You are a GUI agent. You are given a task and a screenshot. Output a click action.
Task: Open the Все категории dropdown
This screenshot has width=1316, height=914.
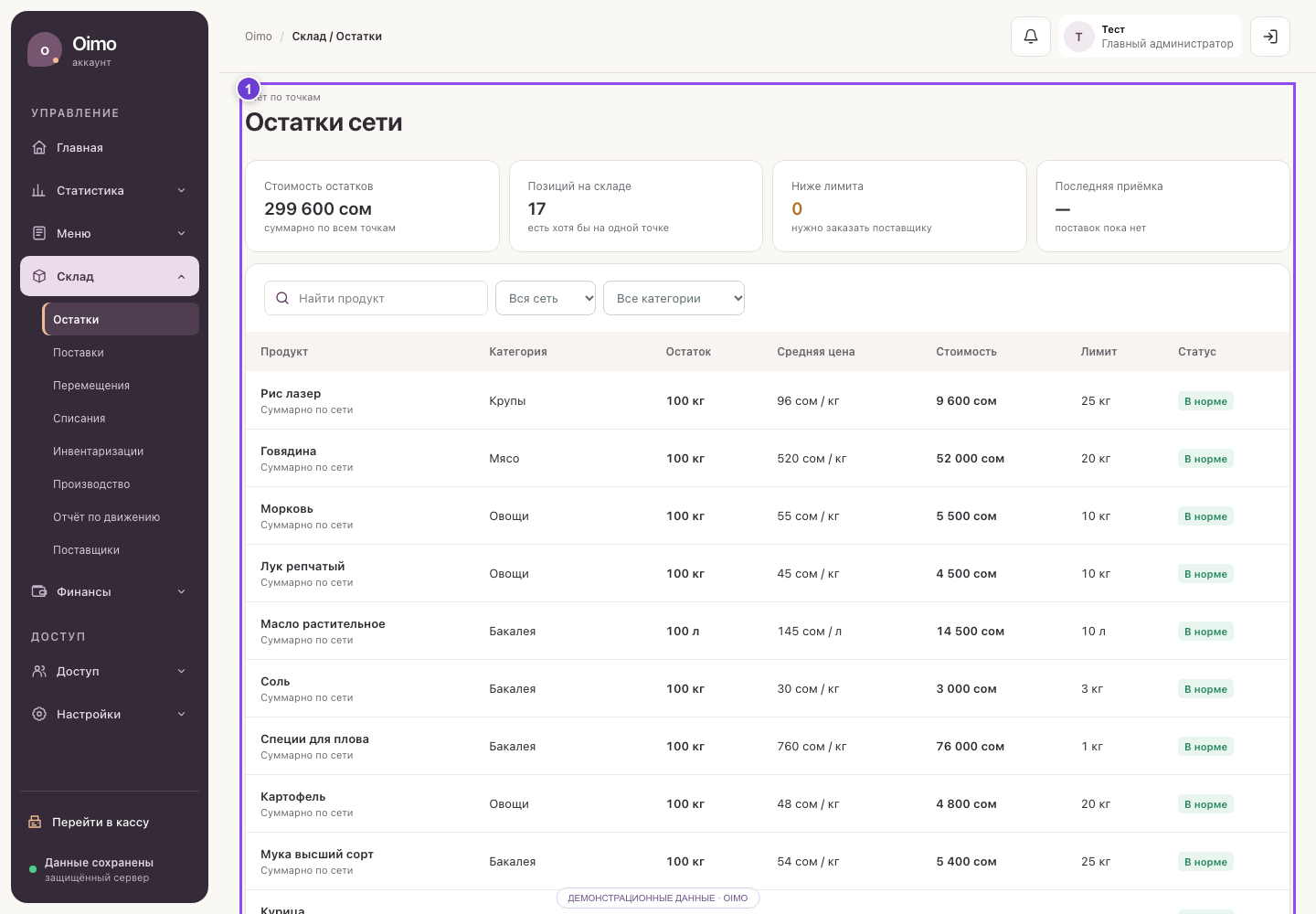[674, 298]
